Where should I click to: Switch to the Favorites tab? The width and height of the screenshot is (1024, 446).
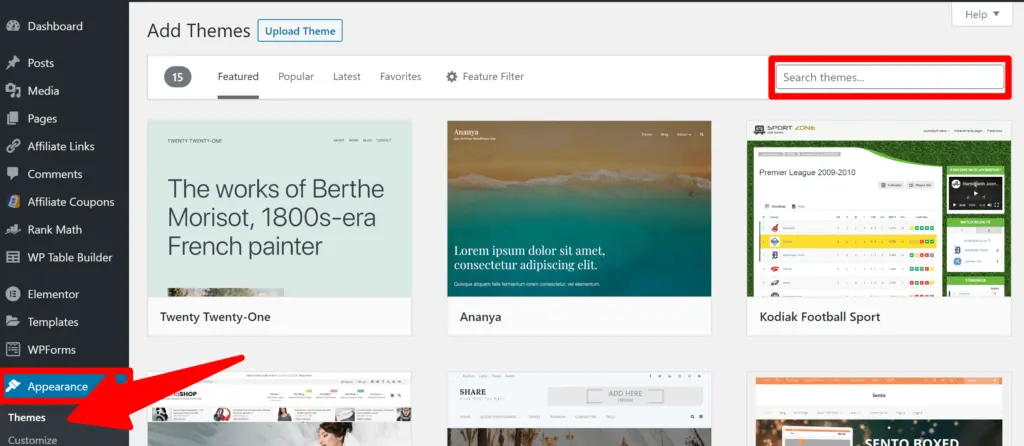tap(400, 76)
